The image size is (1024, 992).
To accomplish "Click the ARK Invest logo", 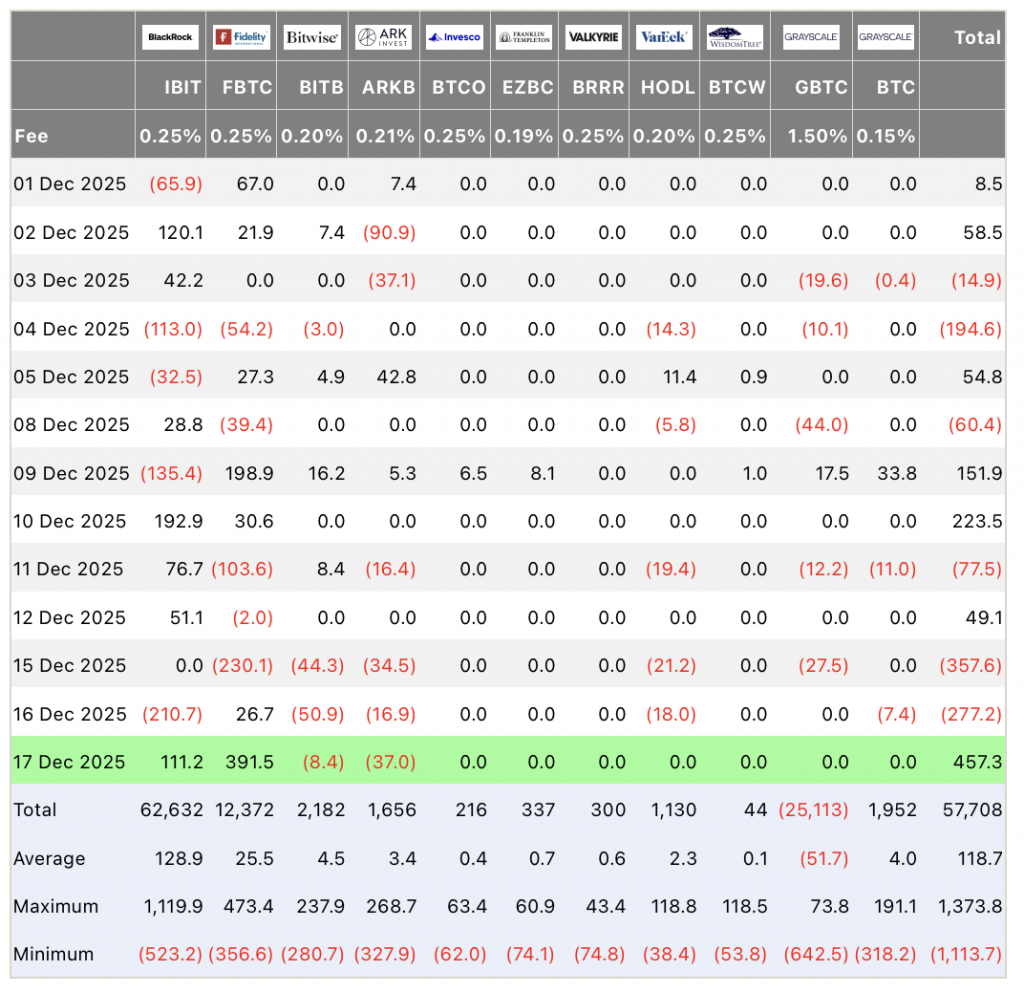I will click(x=383, y=37).
